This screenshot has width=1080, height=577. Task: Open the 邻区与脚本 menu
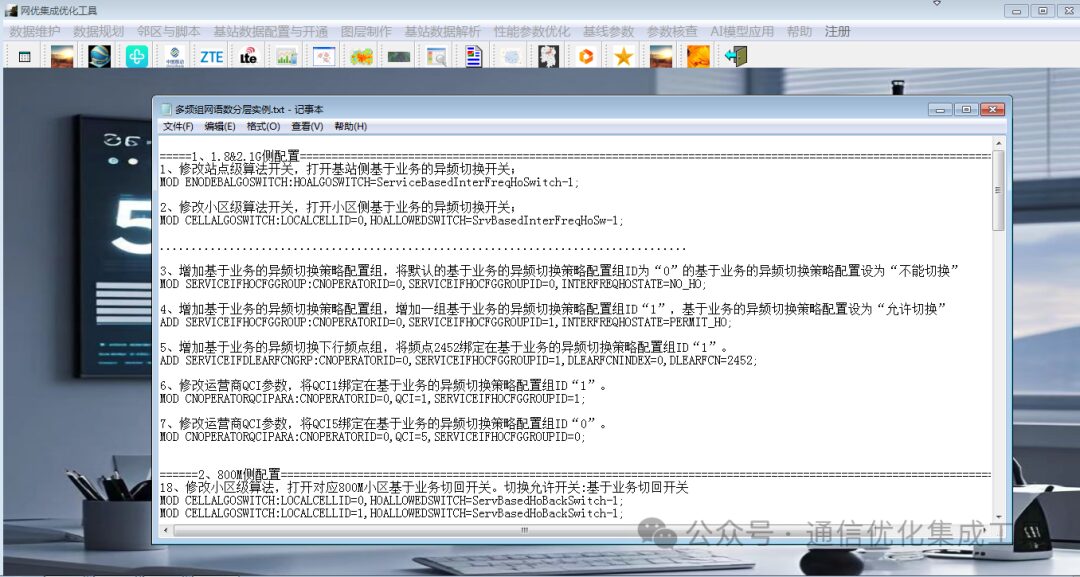tap(169, 32)
